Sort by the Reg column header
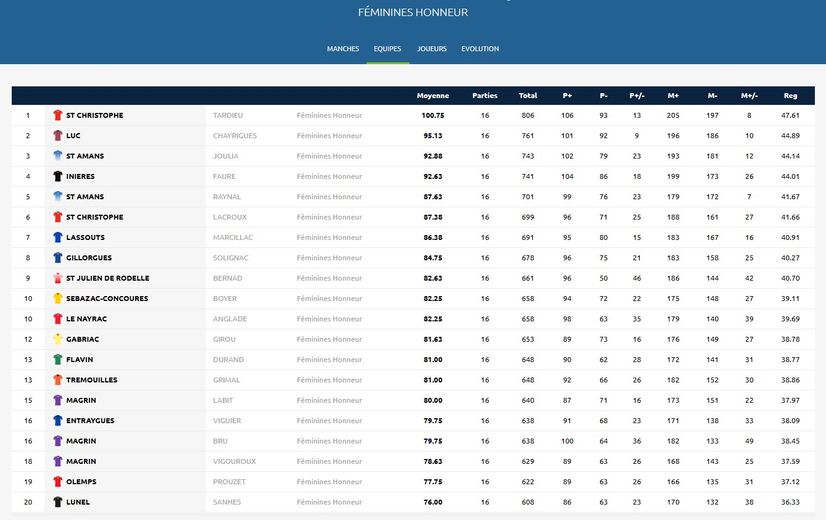 click(790, 96)
